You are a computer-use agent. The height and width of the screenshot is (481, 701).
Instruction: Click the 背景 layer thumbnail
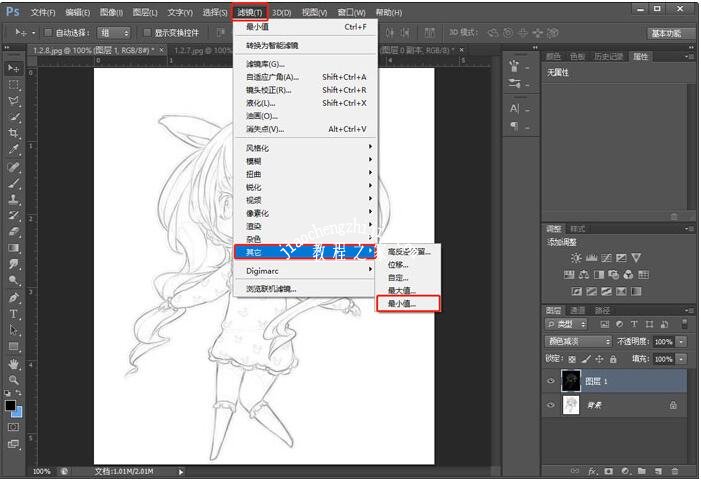(571, 405)
